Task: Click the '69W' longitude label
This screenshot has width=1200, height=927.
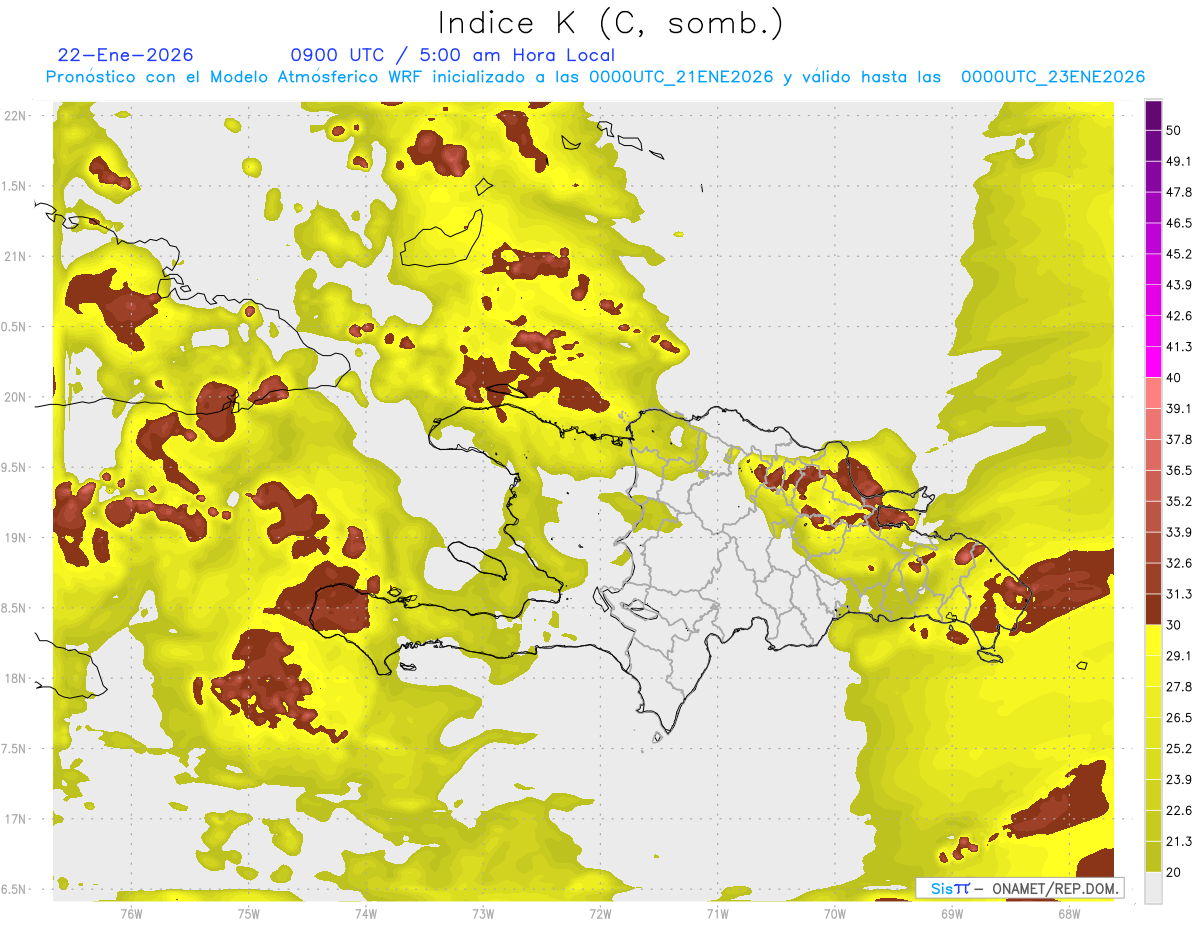Action: coord(952,914)
